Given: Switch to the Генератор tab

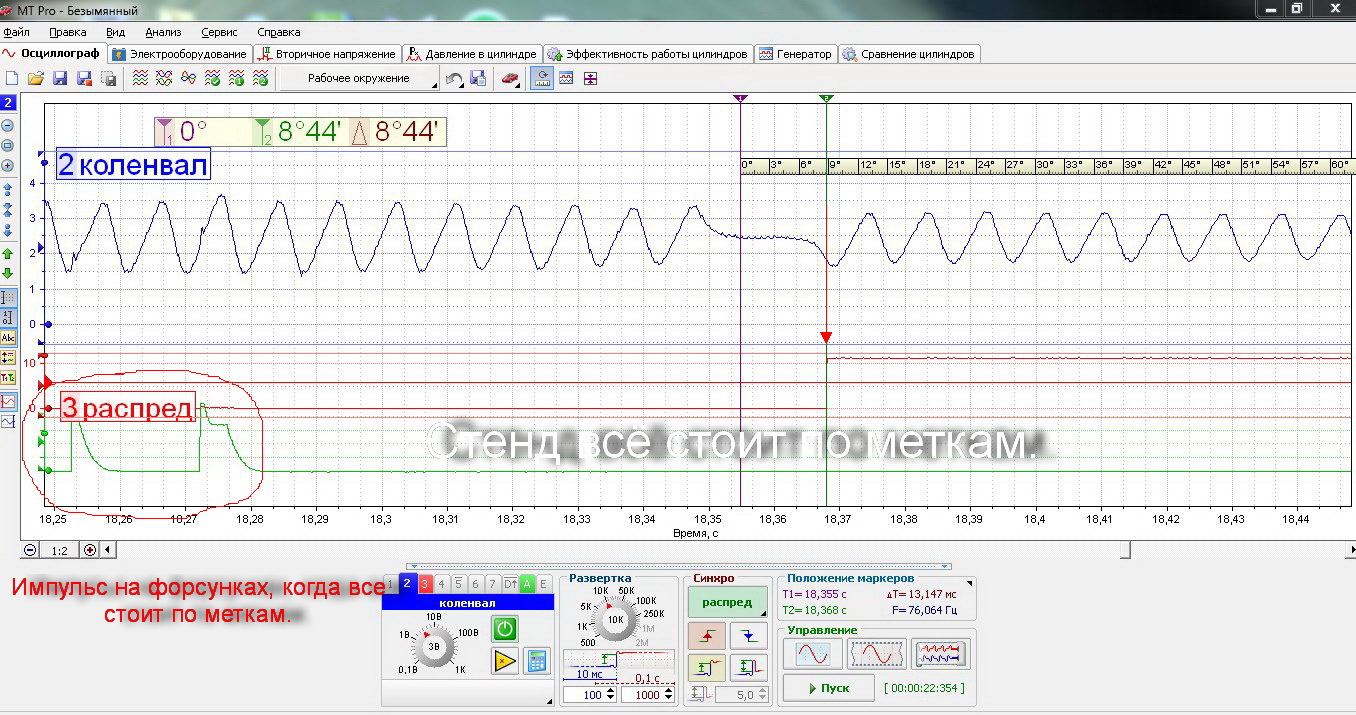Looking at the screenshot, I should click(796, 54).
